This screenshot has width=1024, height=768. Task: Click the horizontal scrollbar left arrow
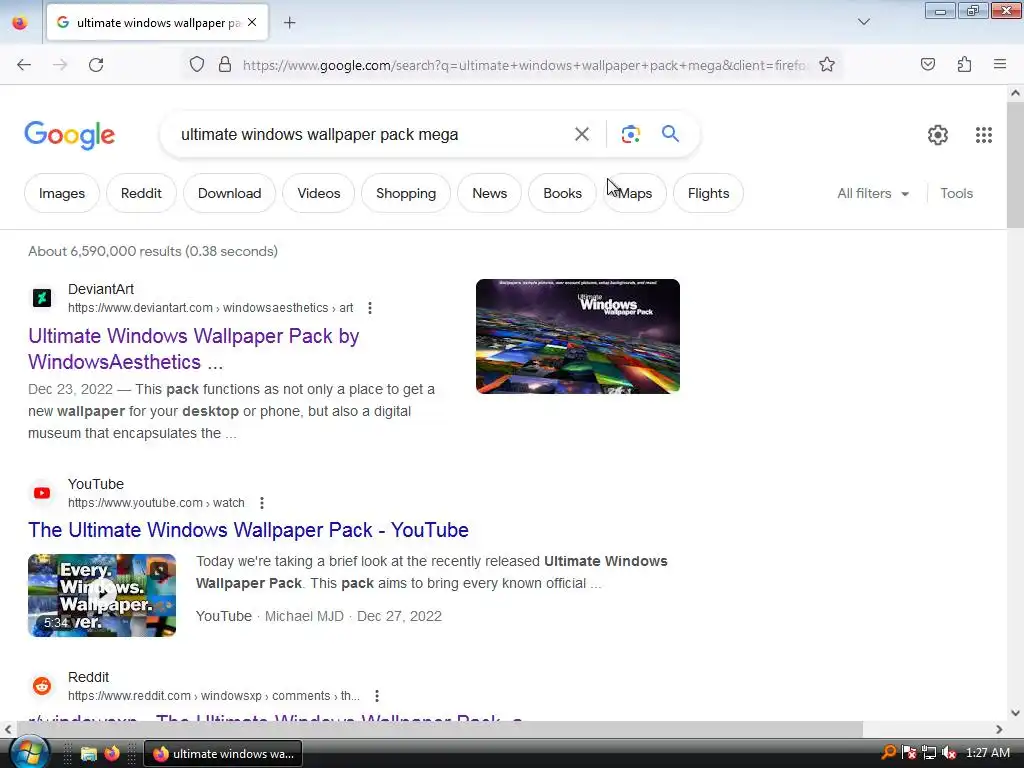coord(8,729)
